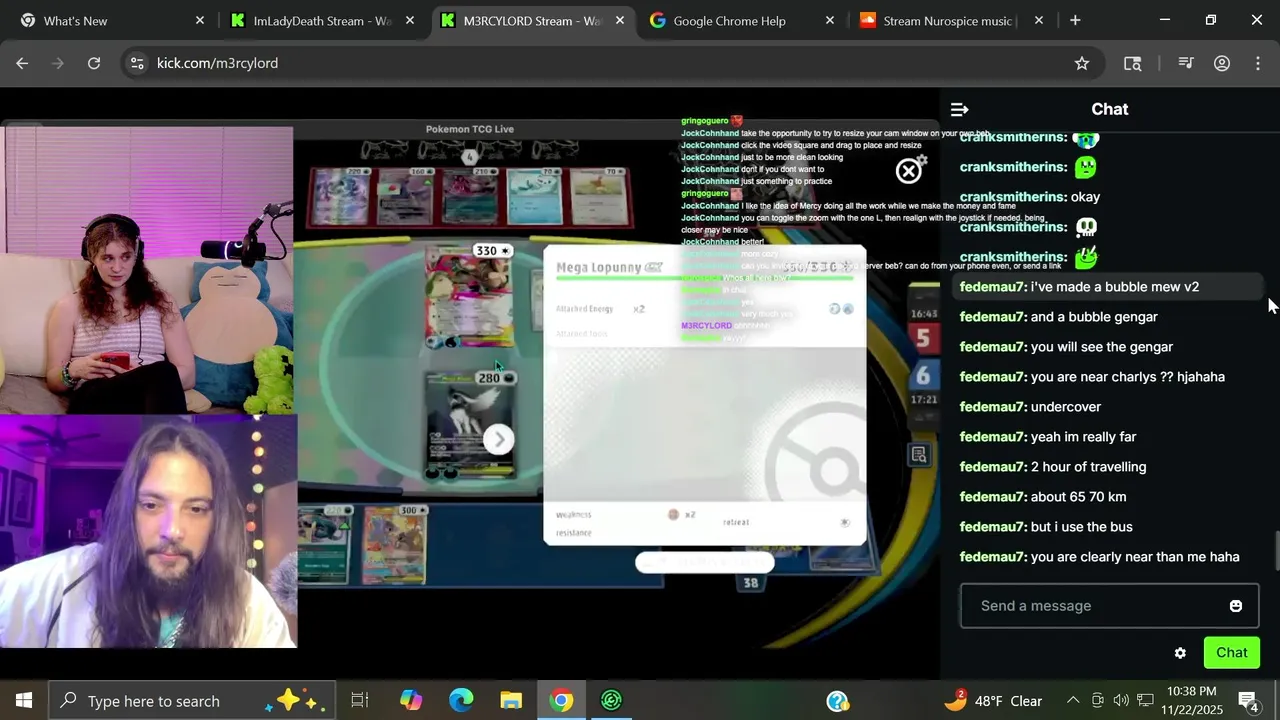The height and width of the screenshot is (720, 1280).
Task: Show hidden system tray icons
Action: point(1073,701)
